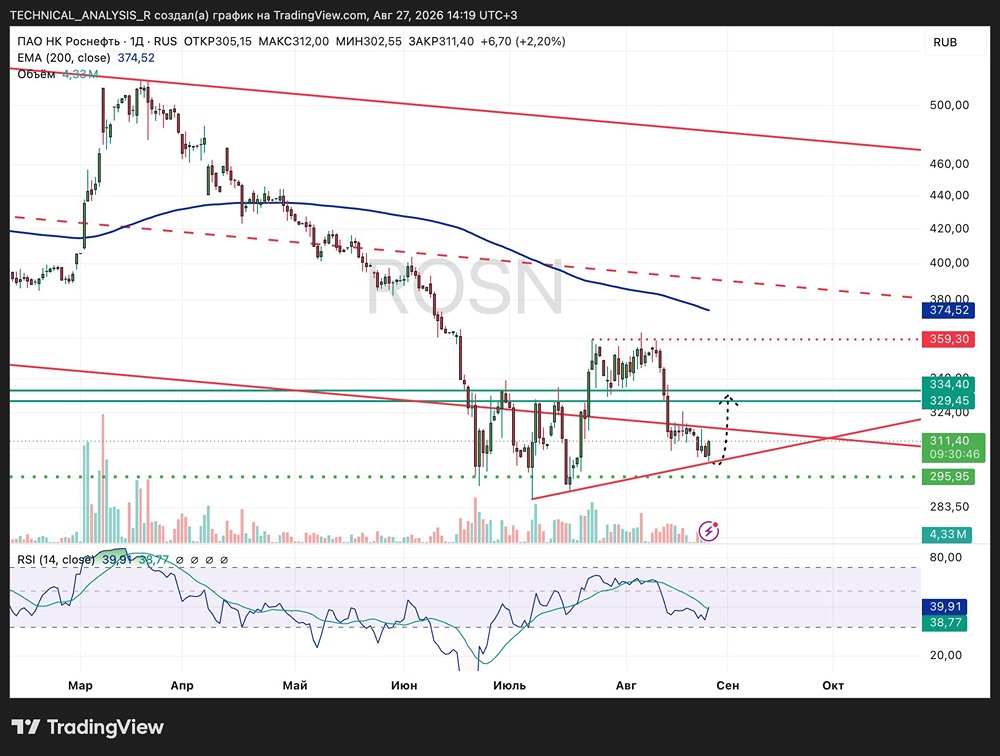1000x756 pixels.
Task: Click the Июль label on time axis
Action: point(510,686)
